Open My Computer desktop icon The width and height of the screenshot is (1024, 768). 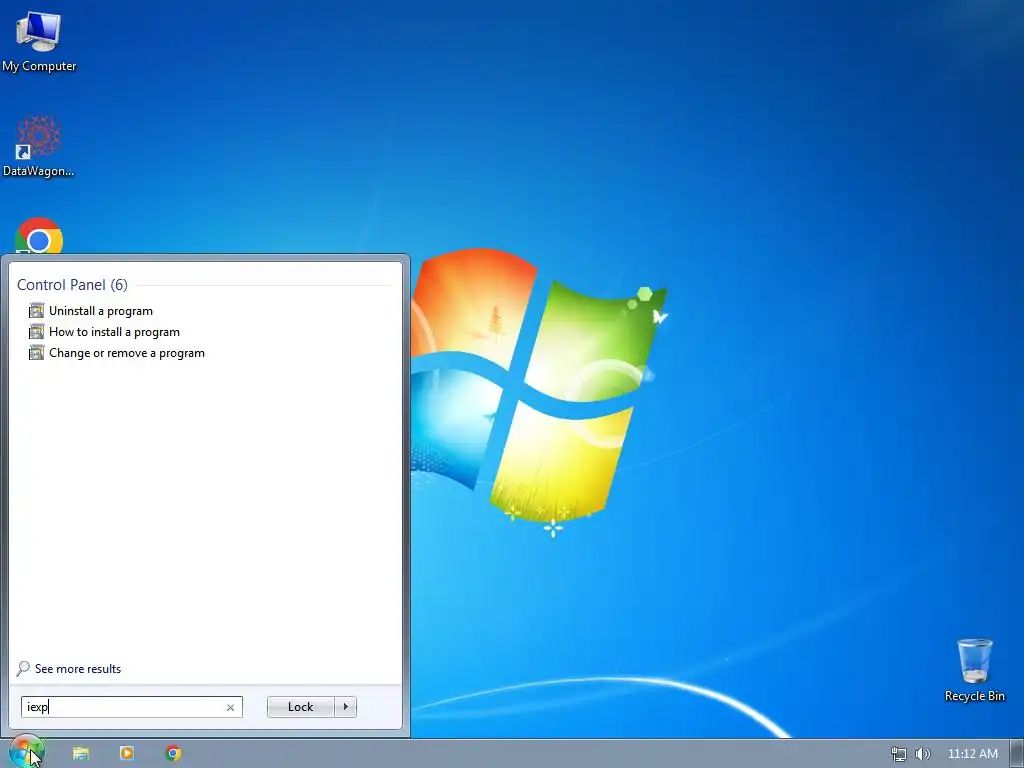(39, 40)
